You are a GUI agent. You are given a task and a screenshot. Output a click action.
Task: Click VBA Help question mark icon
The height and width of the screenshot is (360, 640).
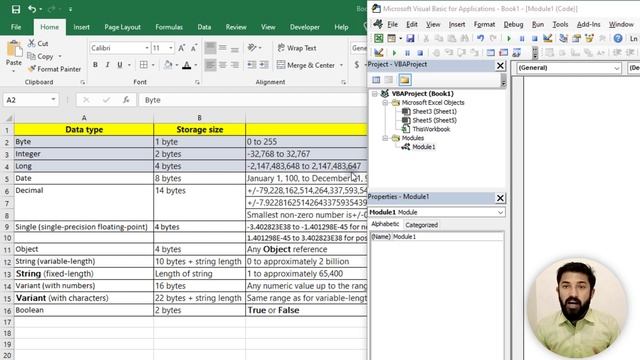(x=618, y=38)
